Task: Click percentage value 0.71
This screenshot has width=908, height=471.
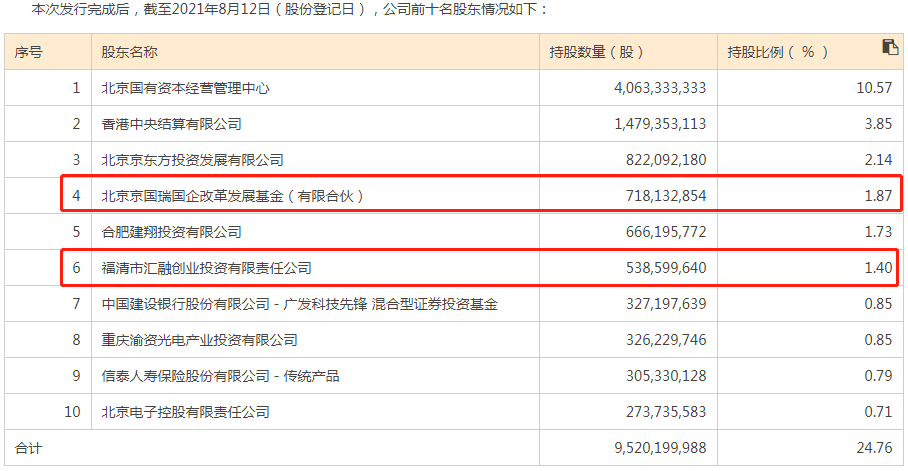Action: pos(878,411)
